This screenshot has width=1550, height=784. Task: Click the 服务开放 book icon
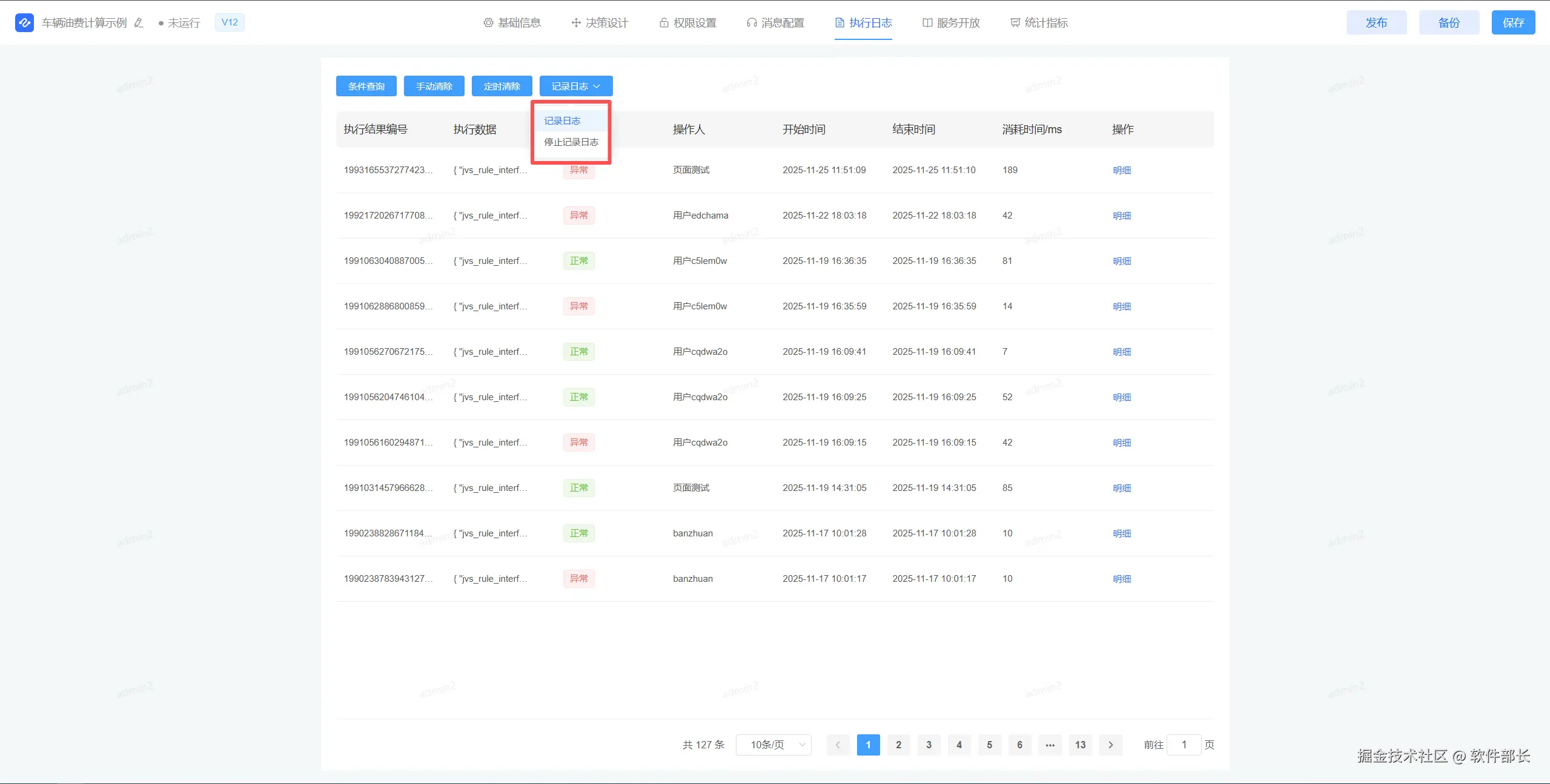[x=927, y=23]
